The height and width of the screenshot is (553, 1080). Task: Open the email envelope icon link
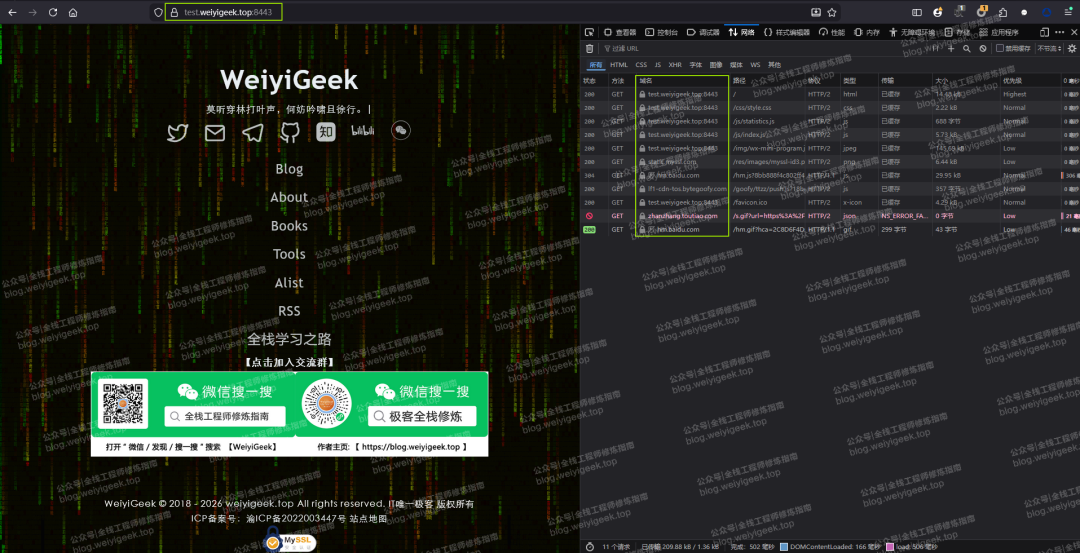coord(215,132)
